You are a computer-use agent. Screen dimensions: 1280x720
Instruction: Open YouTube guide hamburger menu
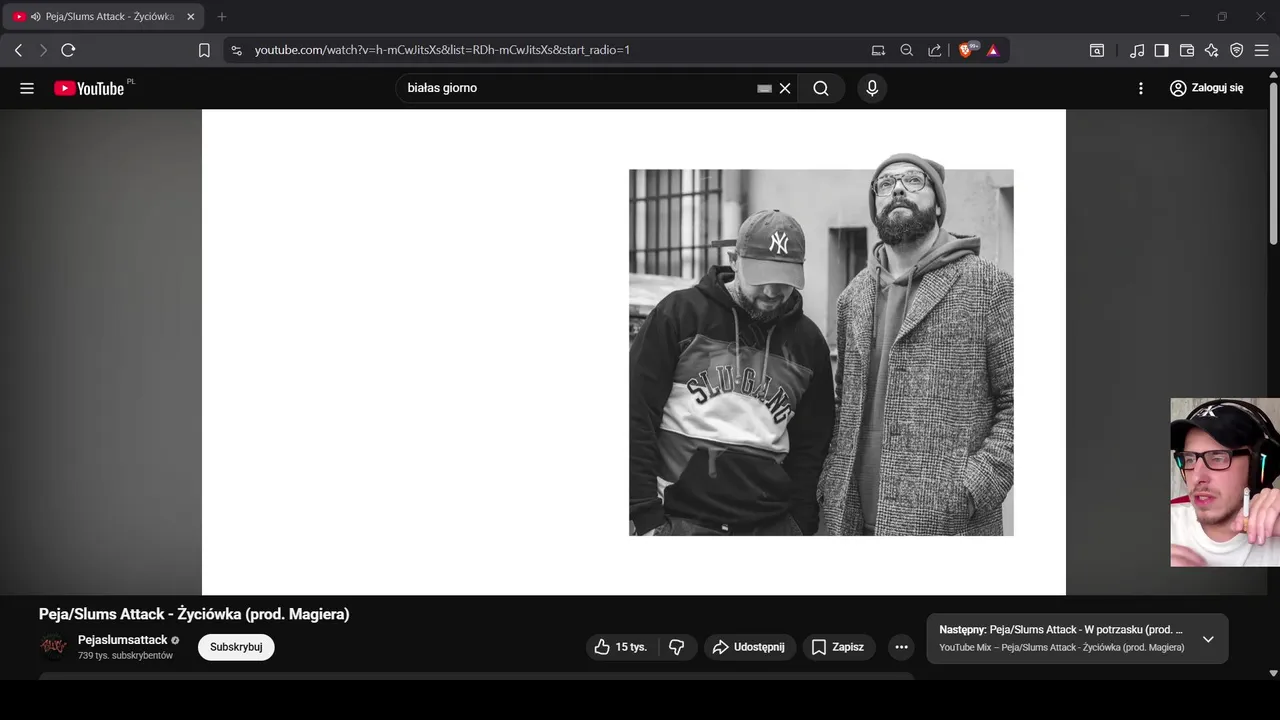tap(27, 88)
